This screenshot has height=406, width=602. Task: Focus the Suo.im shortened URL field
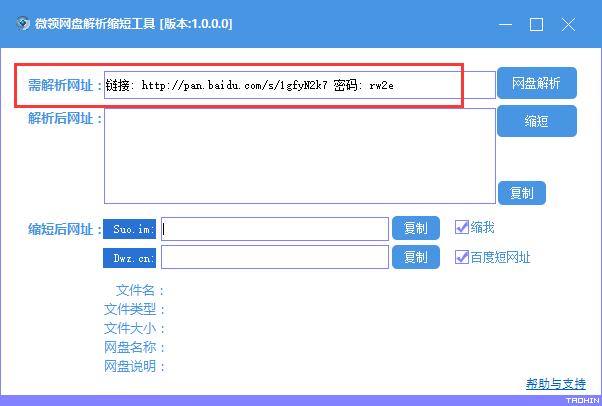point(275,229)
